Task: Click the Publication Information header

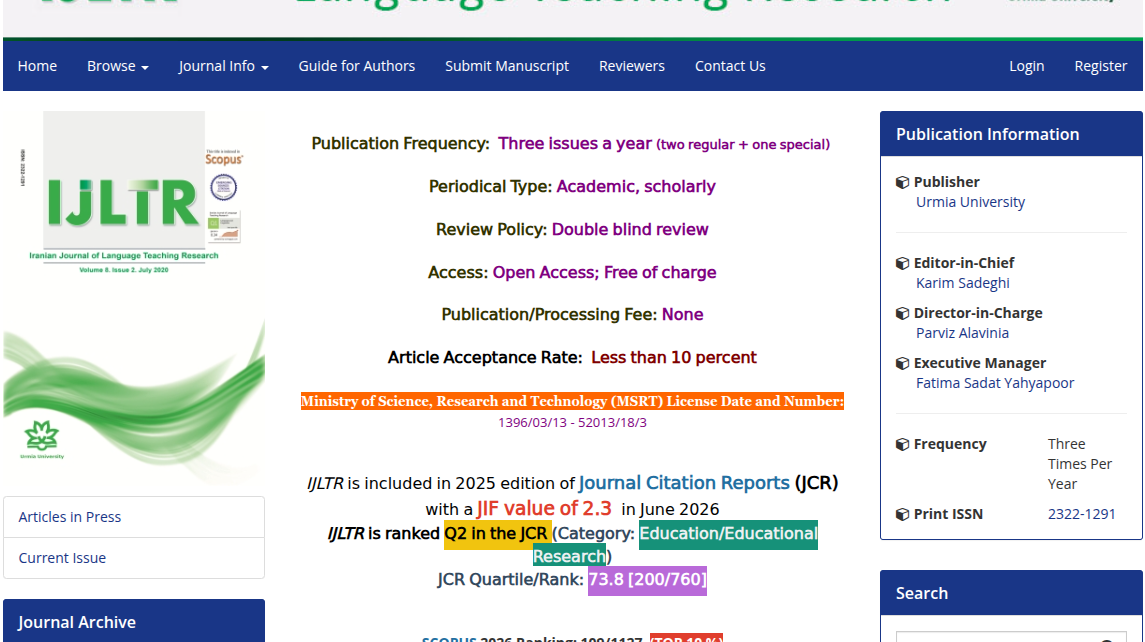Action: click(1011, 134)
